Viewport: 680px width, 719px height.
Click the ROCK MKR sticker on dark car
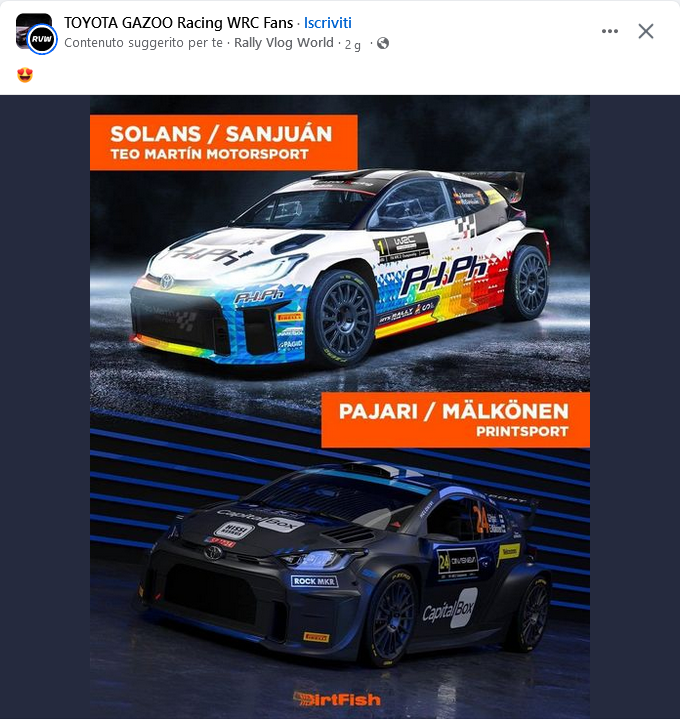(x=314, y=581)
